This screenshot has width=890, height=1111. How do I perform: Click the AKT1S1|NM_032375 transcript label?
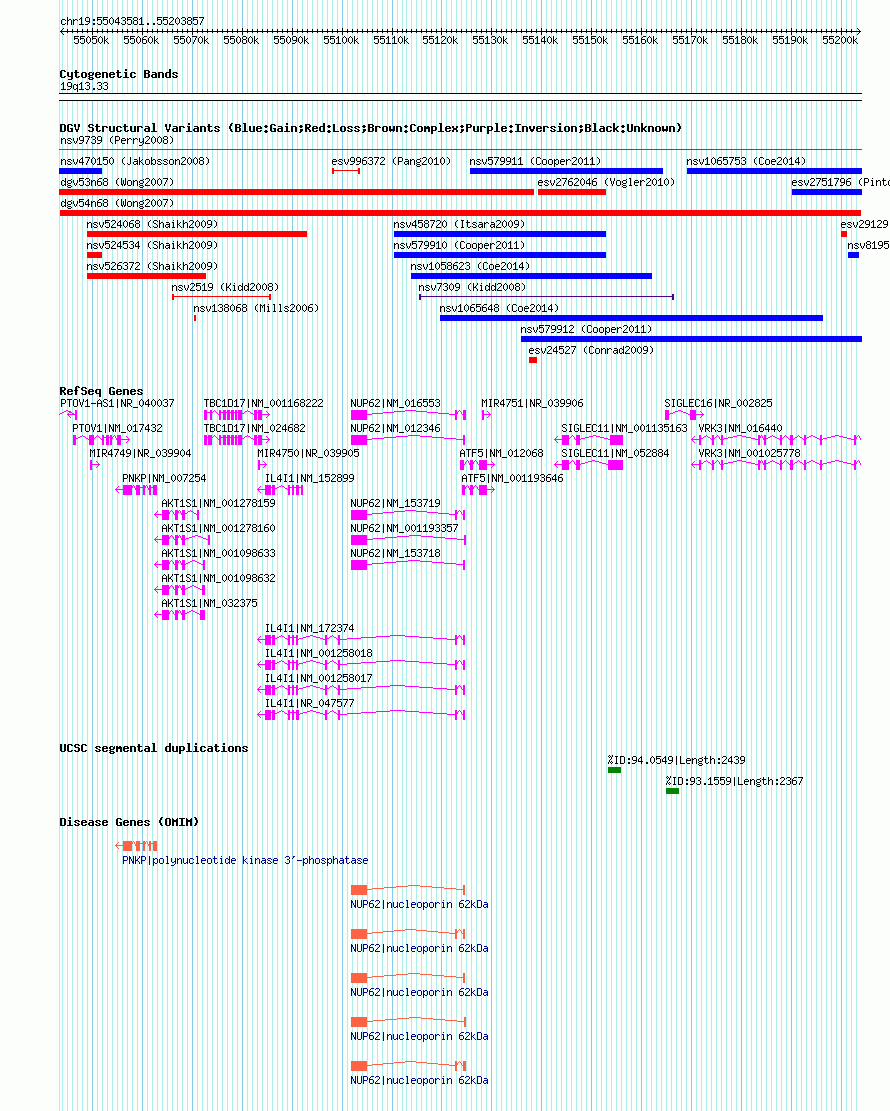pyautogui.click(x=209, y=603)
